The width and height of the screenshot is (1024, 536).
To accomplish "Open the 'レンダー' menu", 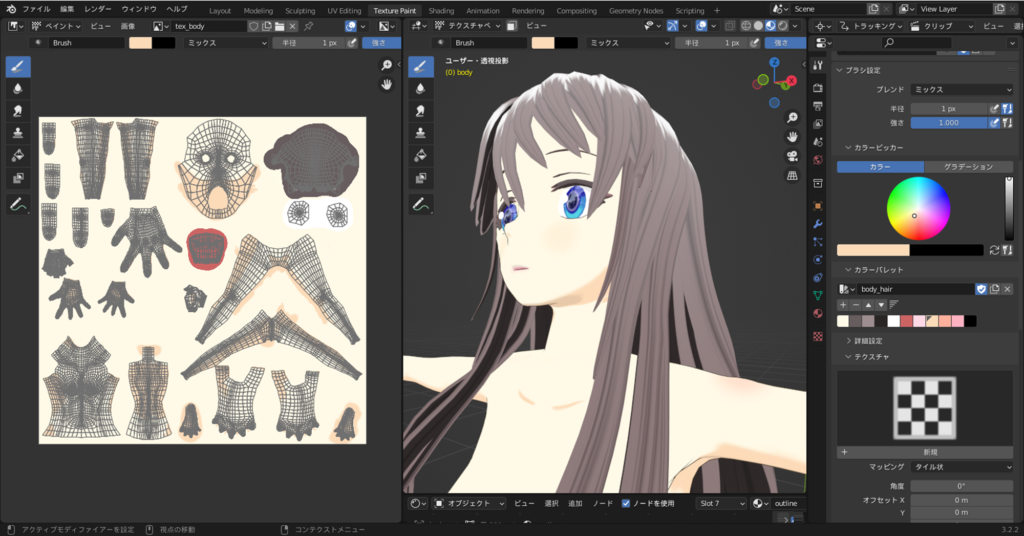I will 98,9.
